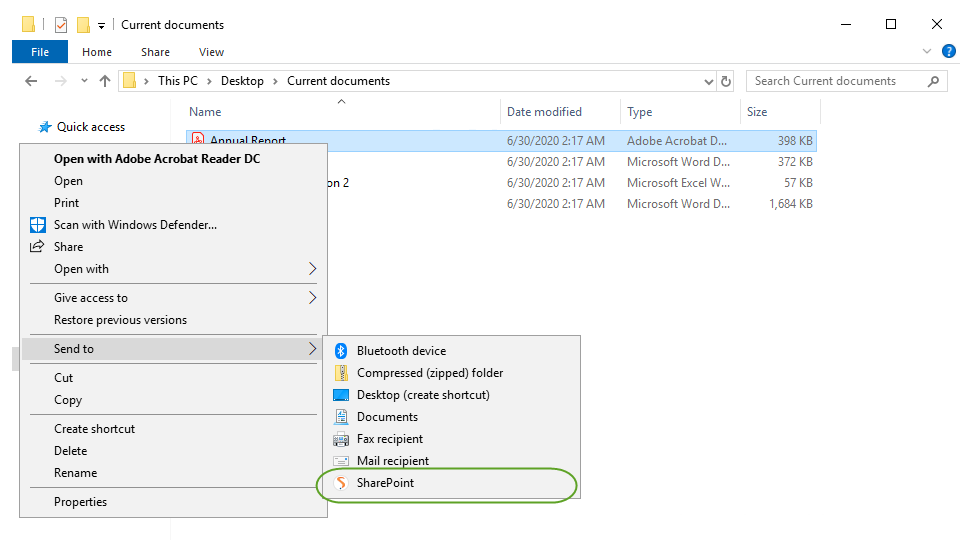Viewport: 960px width, 540px height.
Task: Select the 1,684 KB Word document row
Action: (x=571, y=204)
